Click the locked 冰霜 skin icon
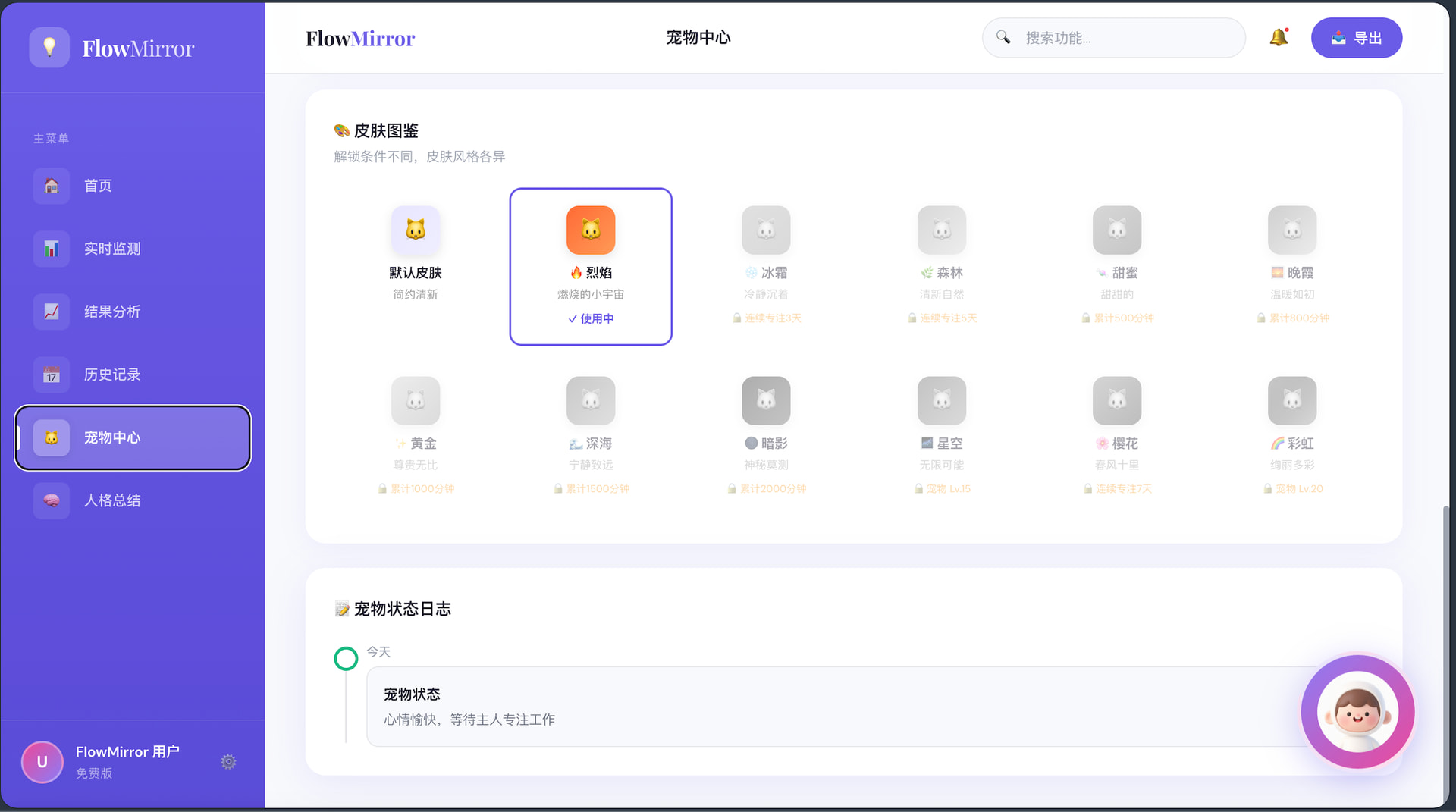Viewport: 1456px width, 812px height. point(766,230)
